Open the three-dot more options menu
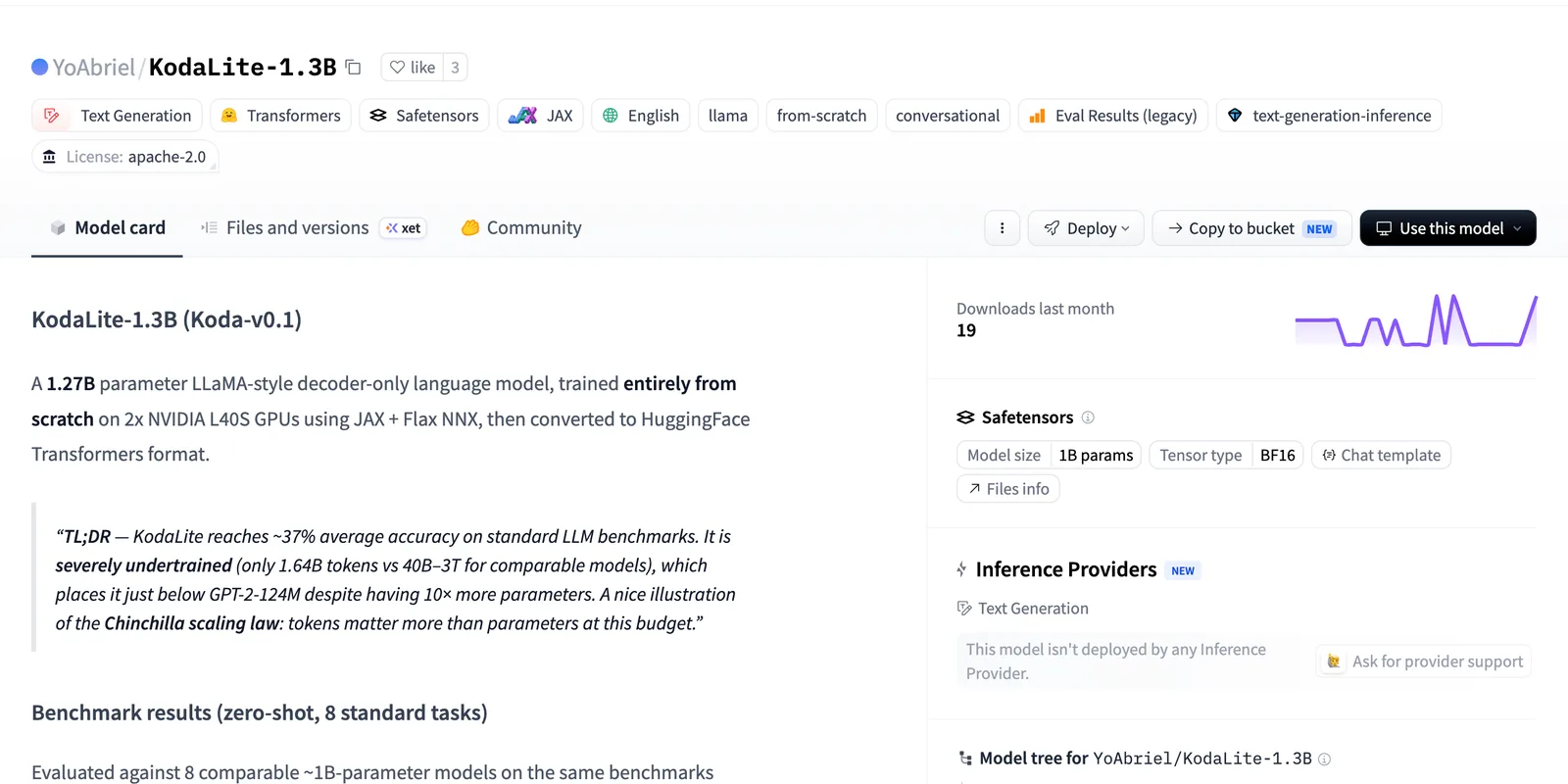The width and height of the screenshot is (1568, 784). 1002,228
